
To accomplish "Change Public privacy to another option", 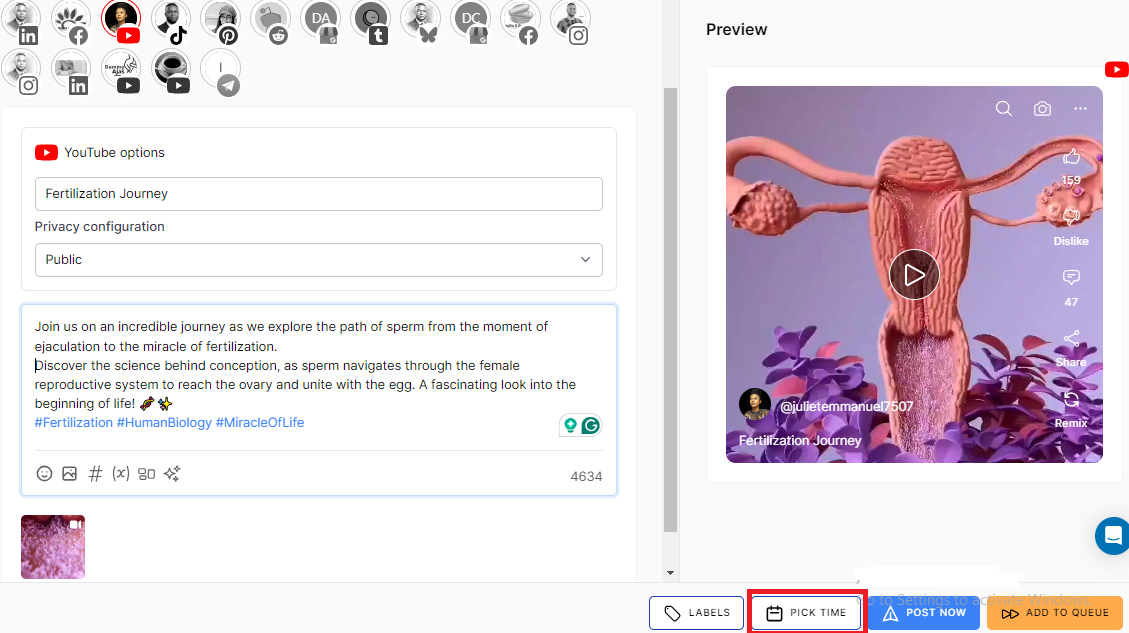I will (584, 259).
